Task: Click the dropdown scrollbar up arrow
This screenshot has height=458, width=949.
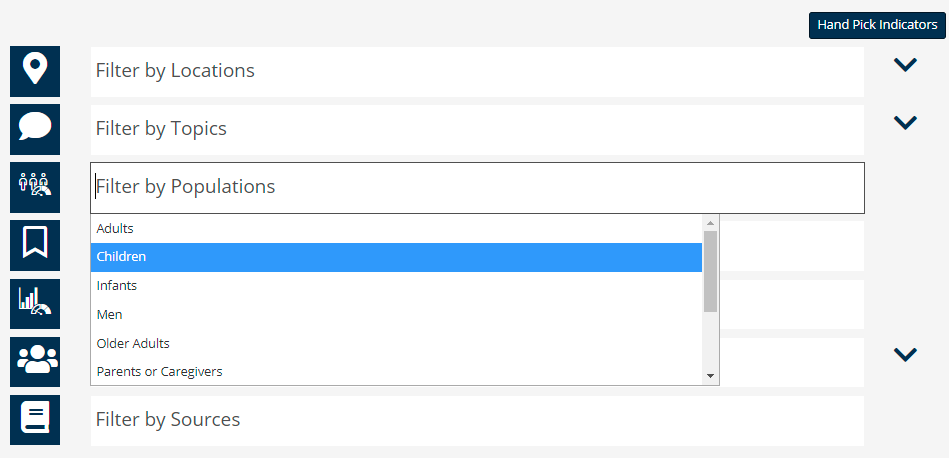Action: [x=711, y=223]
